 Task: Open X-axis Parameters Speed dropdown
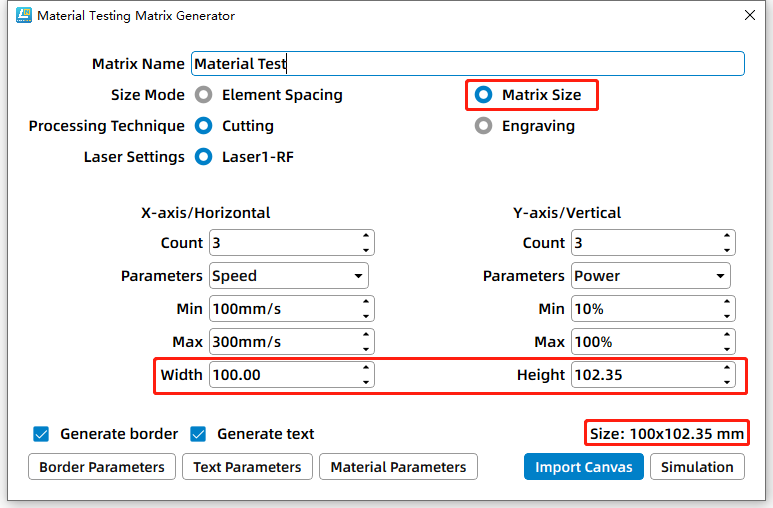tap(288, 276)
